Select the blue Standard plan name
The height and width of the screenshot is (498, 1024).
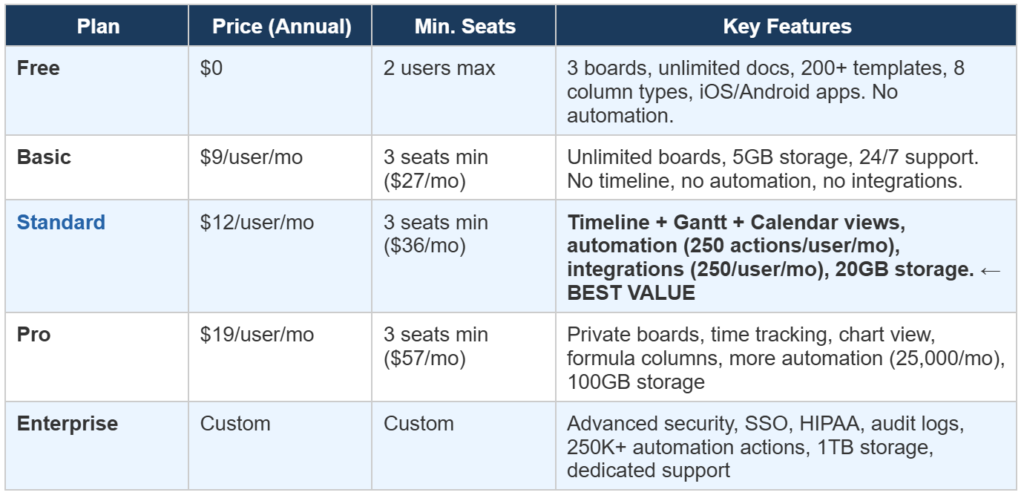(x=61, y=222)
